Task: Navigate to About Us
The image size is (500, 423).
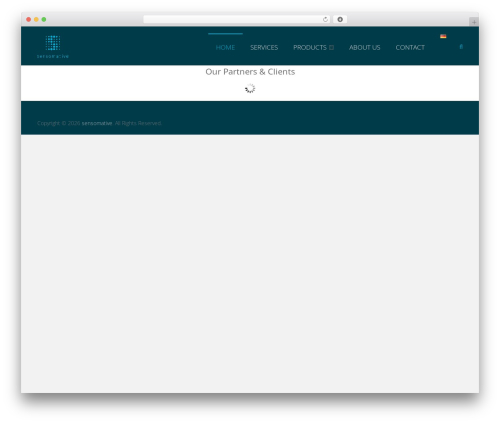Action: (364, 47)
